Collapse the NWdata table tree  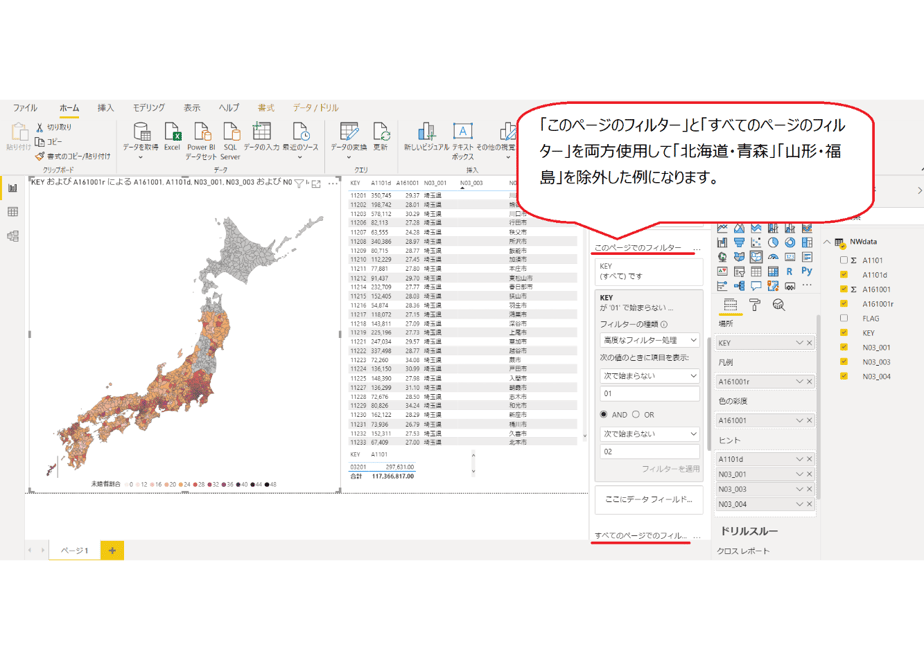click(827, 242)
